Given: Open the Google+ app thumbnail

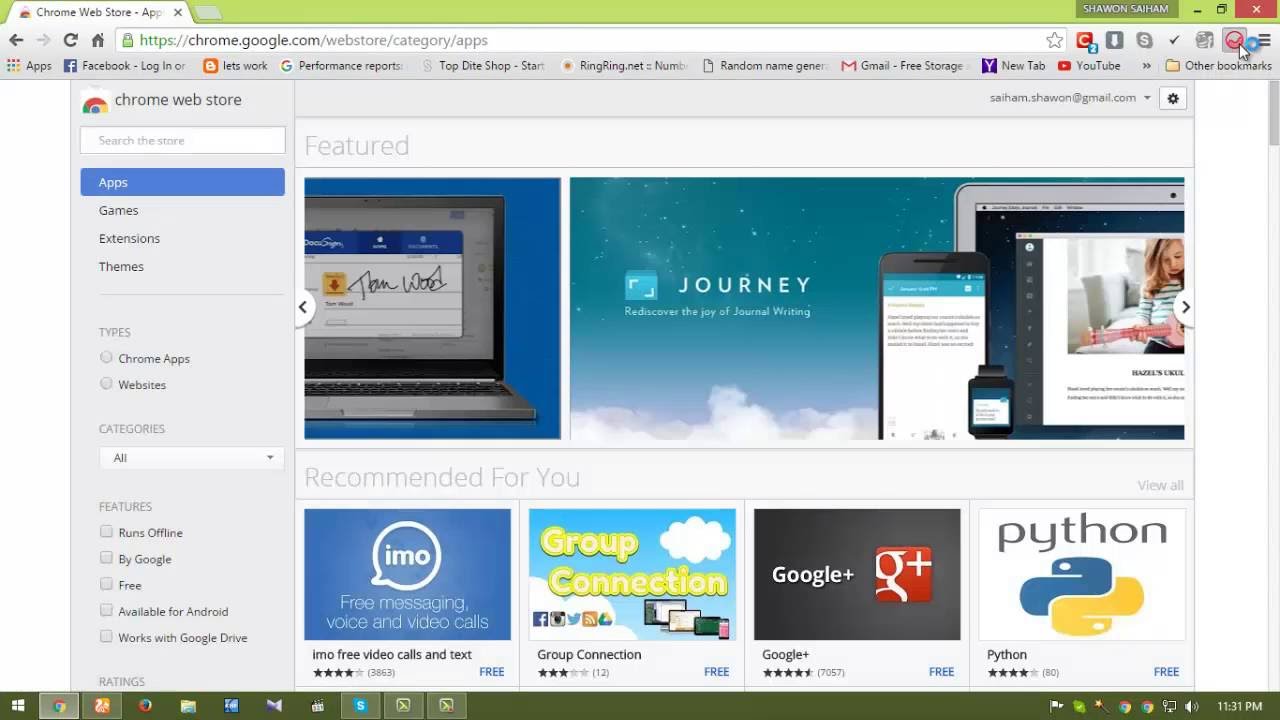Looking at the screenshot, I should pos(857,574).
